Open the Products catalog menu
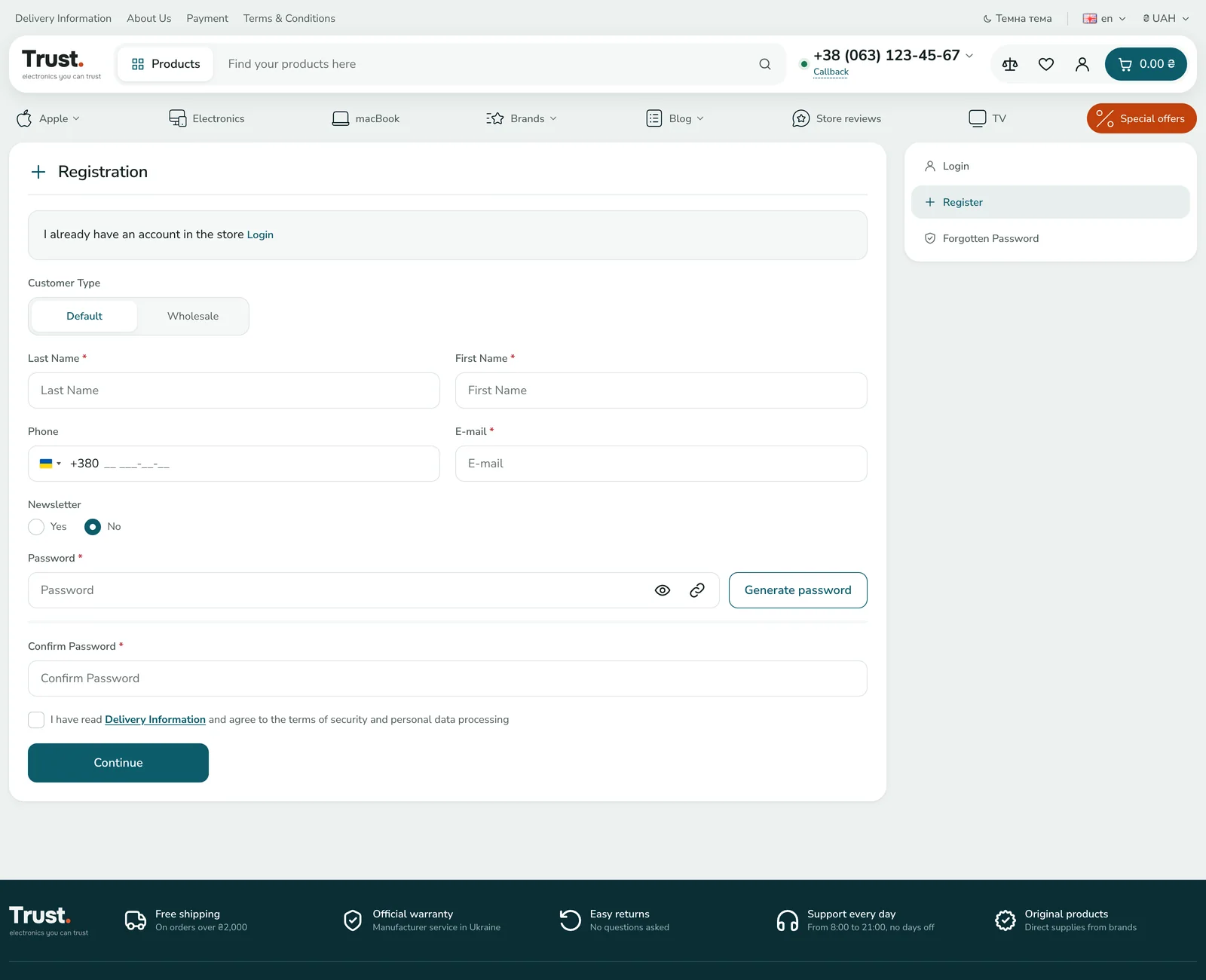Screen dimensions: 1206x980 [166, 64]
